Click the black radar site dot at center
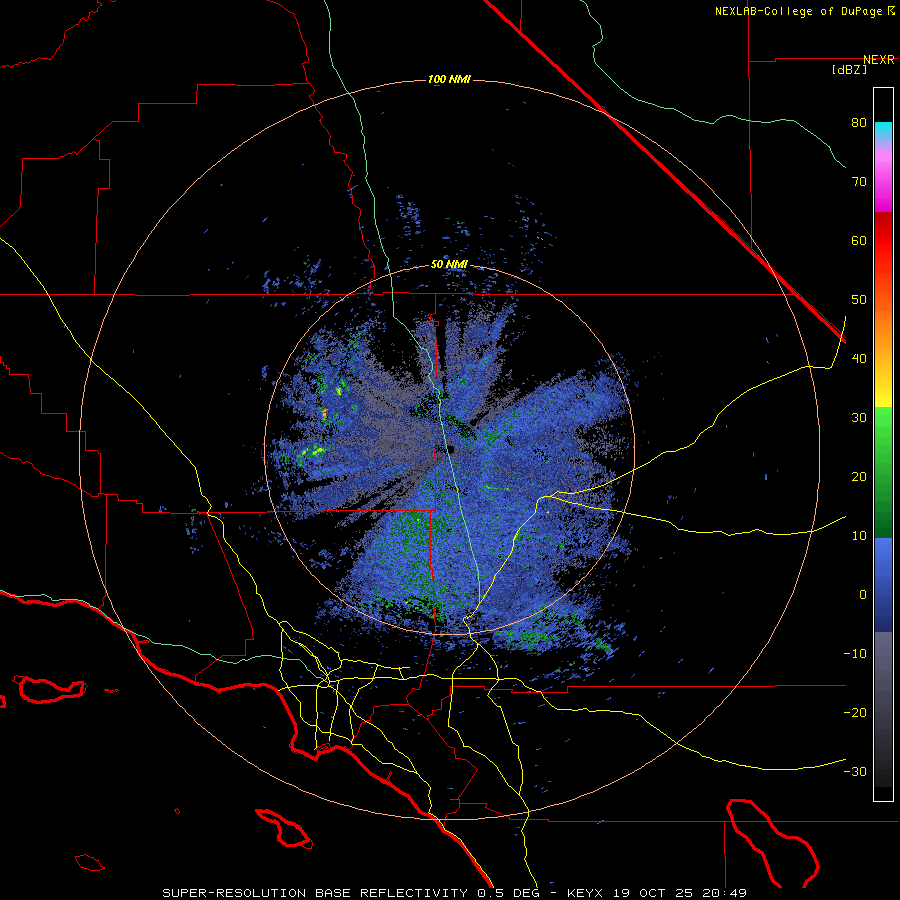Viewport: 900px width, 900px height. [450, 449]
